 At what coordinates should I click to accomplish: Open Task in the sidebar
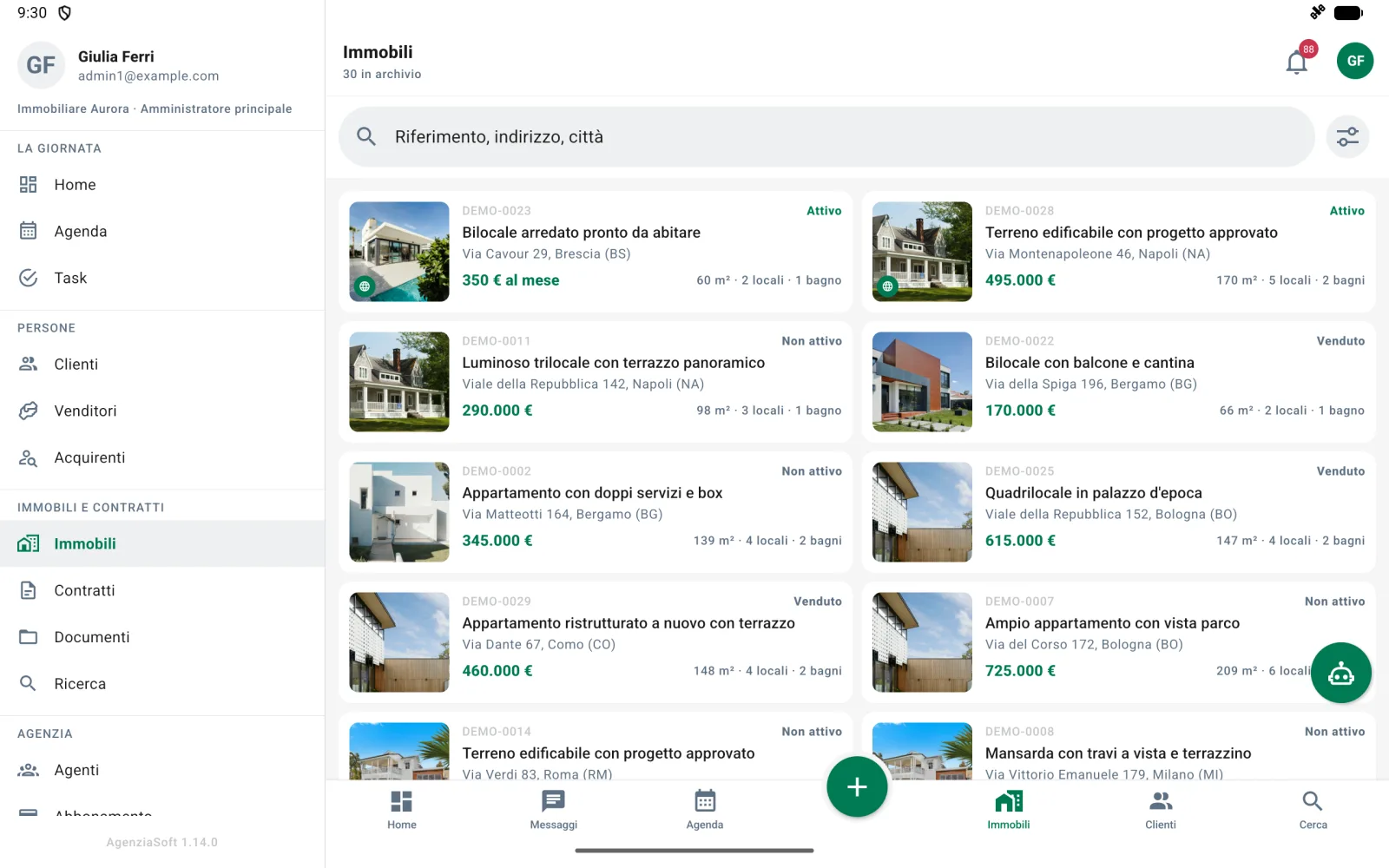pos(162,278)
